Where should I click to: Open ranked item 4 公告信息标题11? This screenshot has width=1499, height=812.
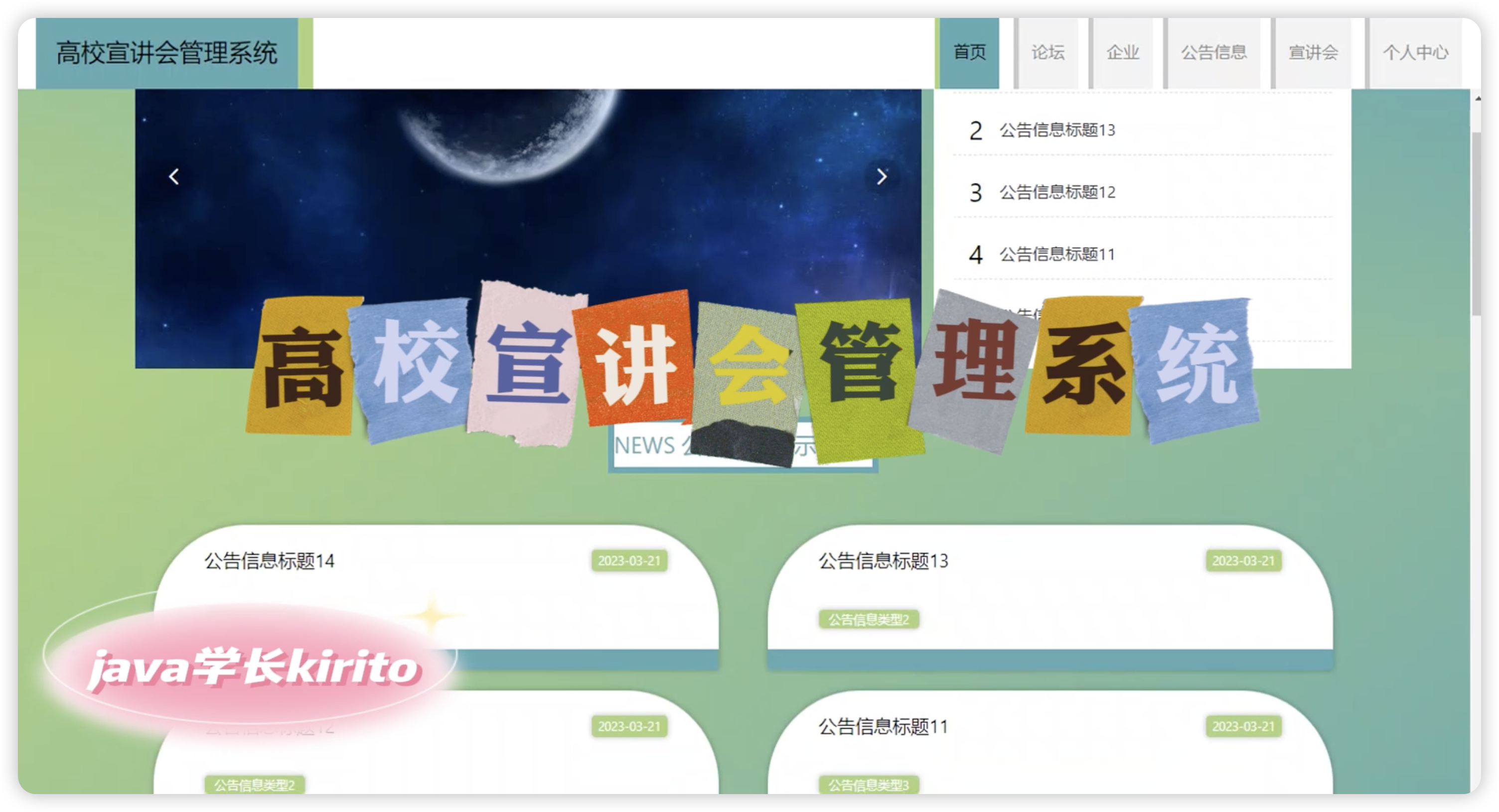[x=1057, y=254]
